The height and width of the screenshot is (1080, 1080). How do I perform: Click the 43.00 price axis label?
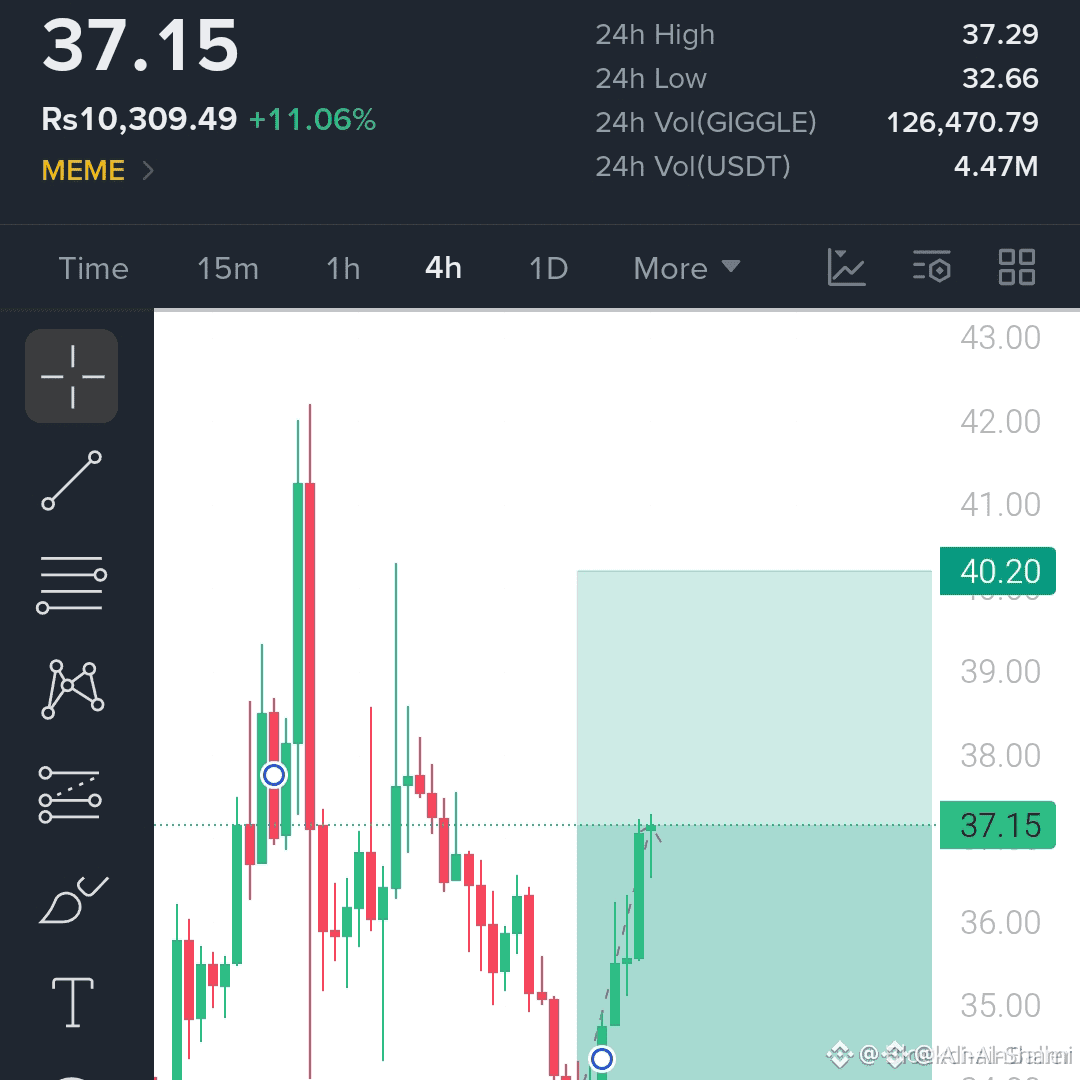click(x=1000, y=338)
